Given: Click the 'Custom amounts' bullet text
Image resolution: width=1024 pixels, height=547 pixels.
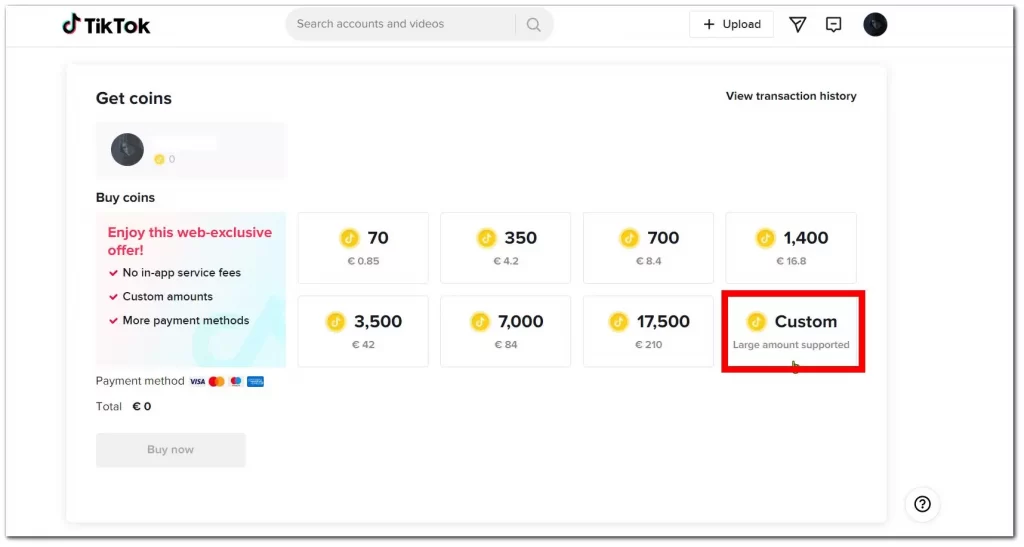Looking at the screenshot, I should [168, 297].
